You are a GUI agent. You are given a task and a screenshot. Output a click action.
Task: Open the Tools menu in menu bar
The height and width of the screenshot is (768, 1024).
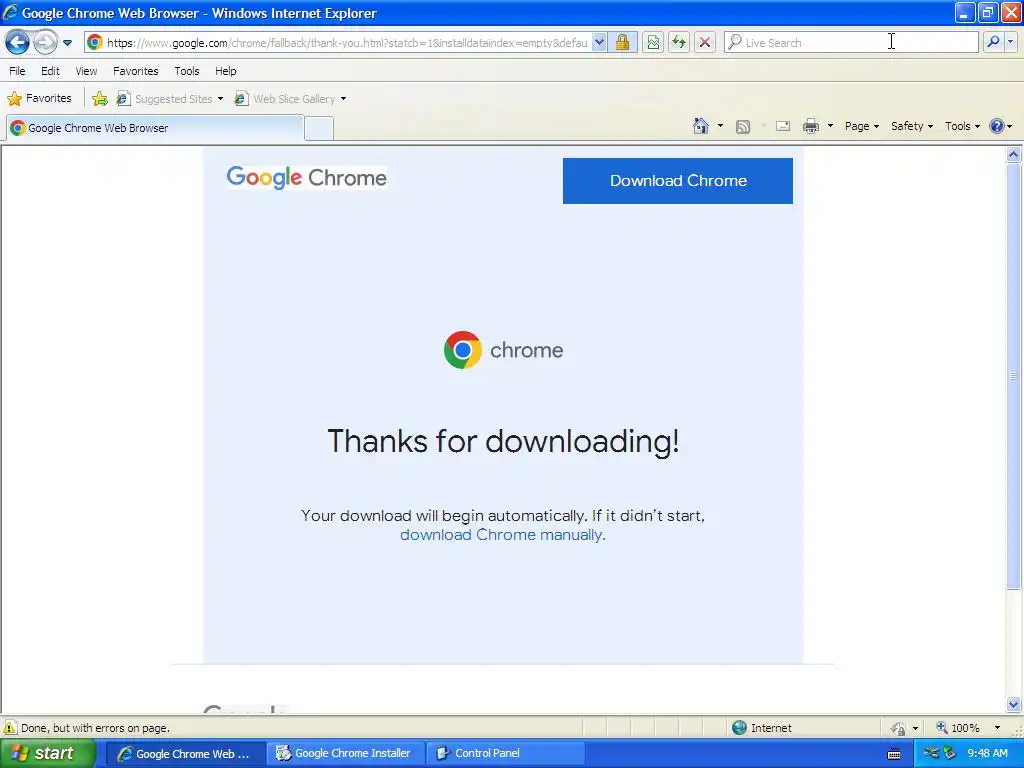(x=187, y=71)
